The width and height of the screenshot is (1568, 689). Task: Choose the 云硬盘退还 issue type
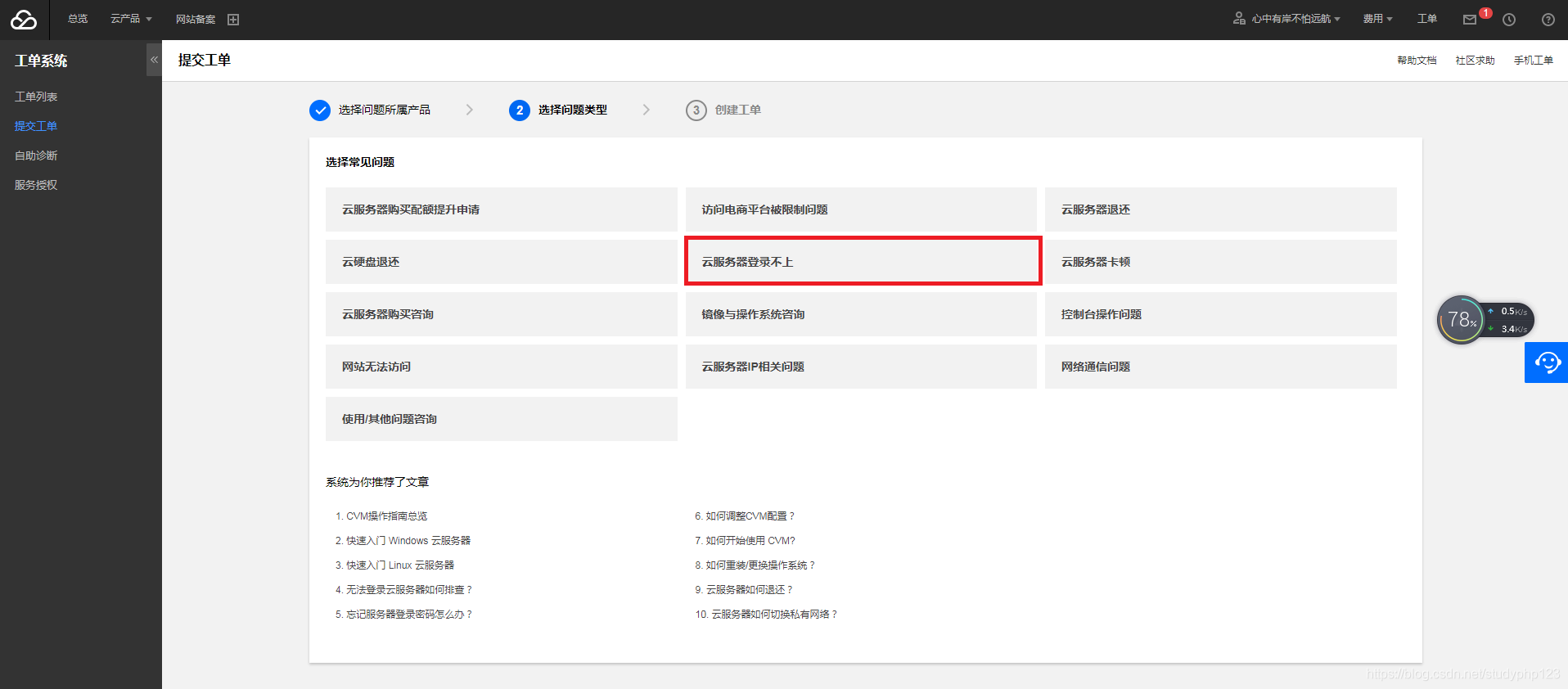click(502, 262)
